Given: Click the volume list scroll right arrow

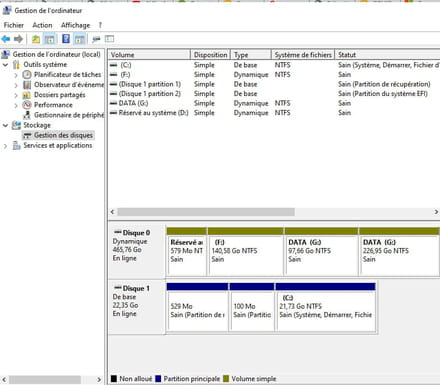Looking at the screenshot, I should (x=436, y=212).
